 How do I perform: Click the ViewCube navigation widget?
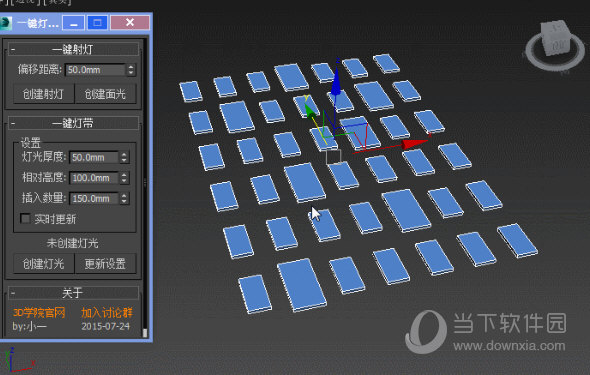(x=555, y=46)
